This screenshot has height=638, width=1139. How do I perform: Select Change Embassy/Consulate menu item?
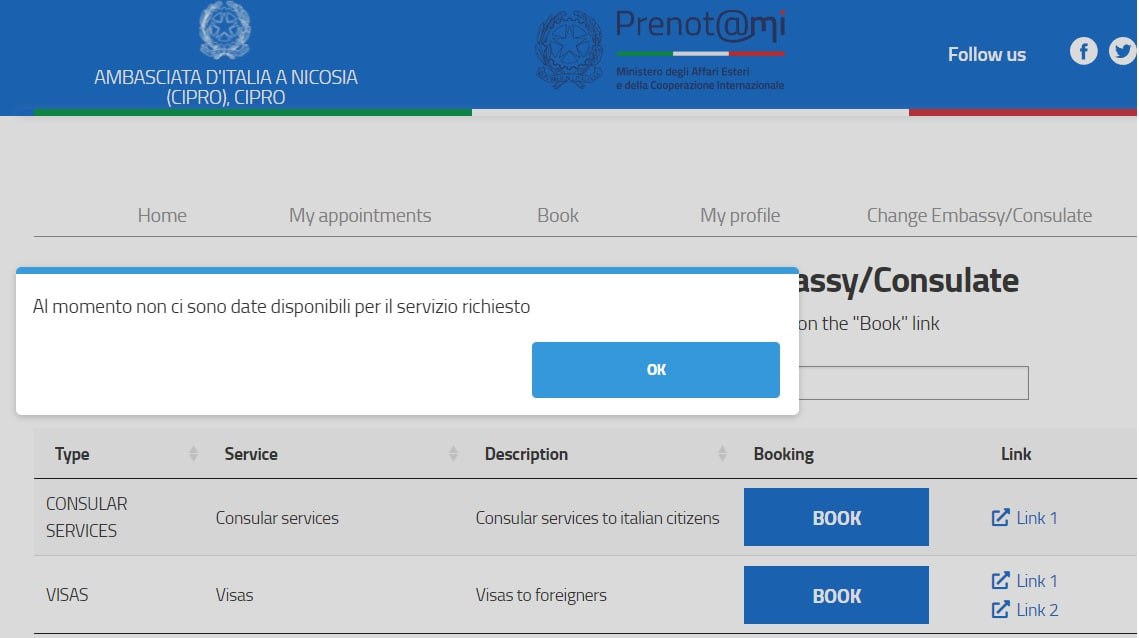click(x=979, y=215)
